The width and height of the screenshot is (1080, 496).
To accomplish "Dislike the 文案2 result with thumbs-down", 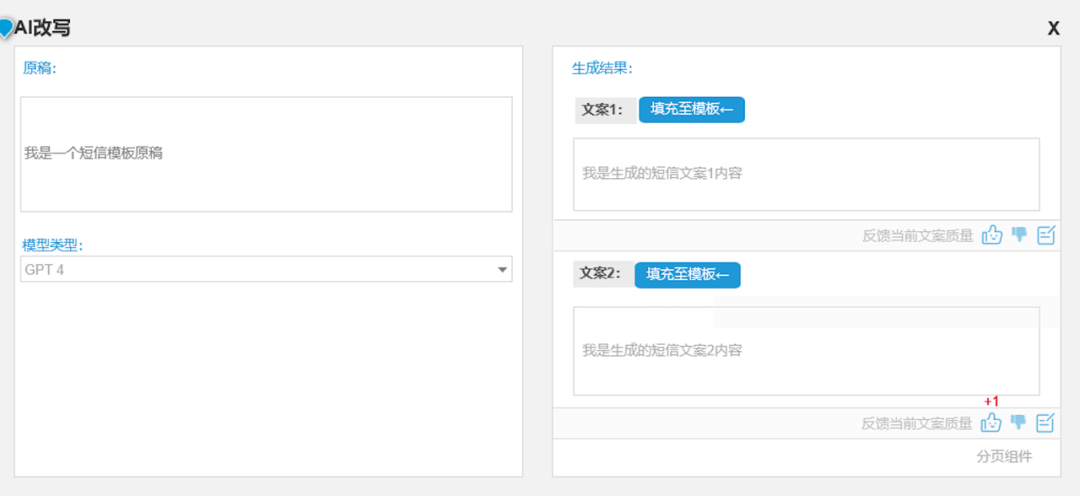I will 1018,422.
